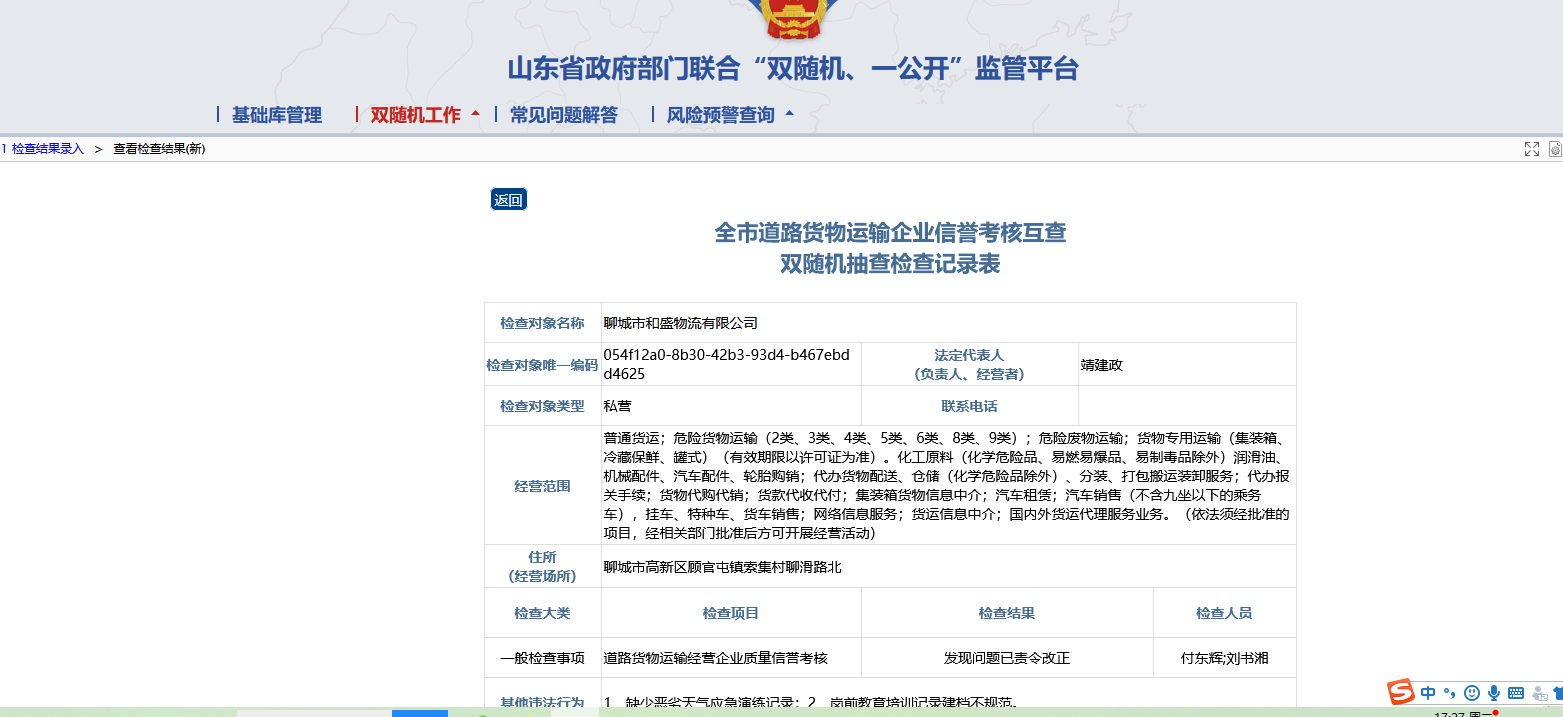The width and height of the screenshot is (1563, 717).
Task: Click the Sogou input method logo
Action: pos(1401,692)
